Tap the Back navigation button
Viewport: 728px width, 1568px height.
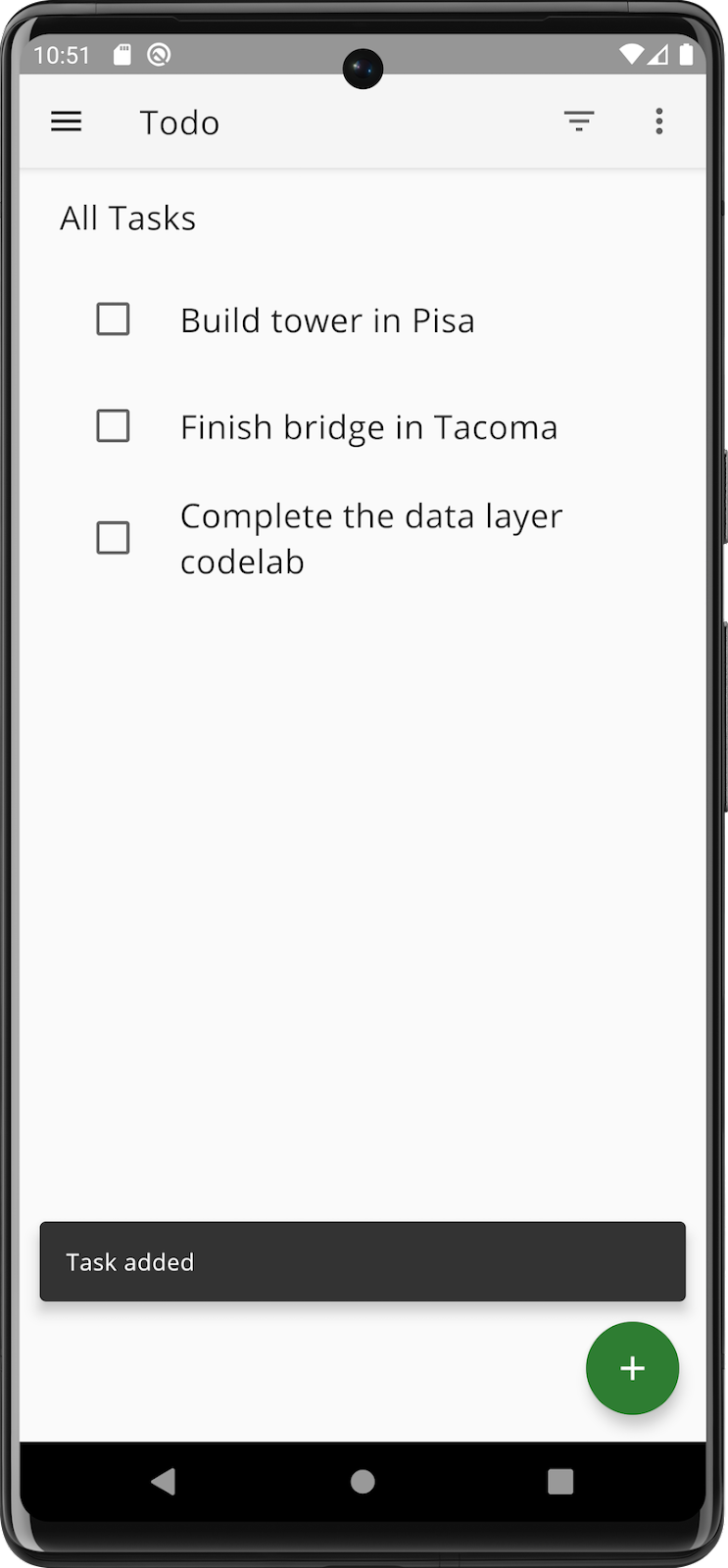[165, 1483]
